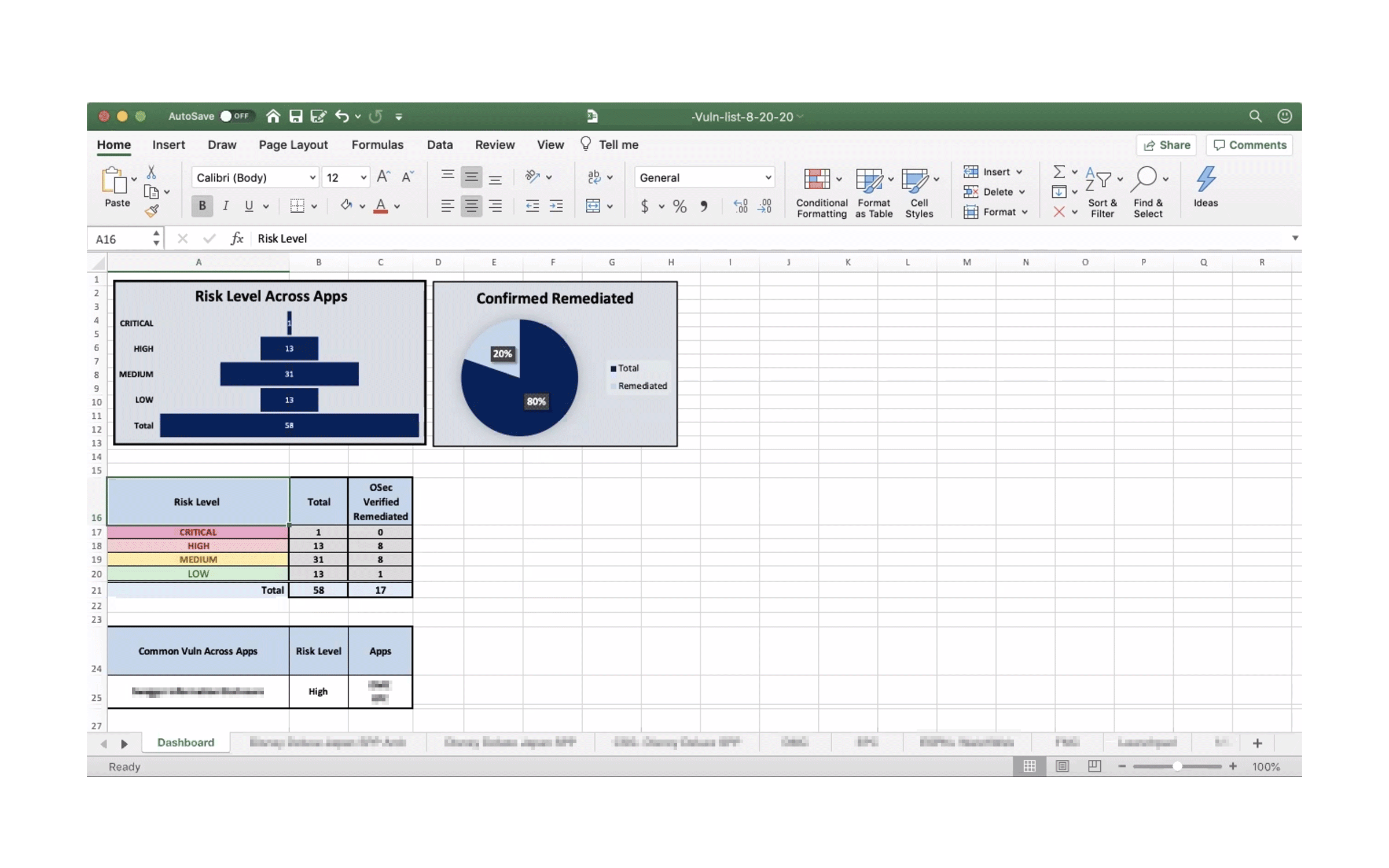Click the Share button
This screenshot has height=868, width=1389.
(1166, 145)
